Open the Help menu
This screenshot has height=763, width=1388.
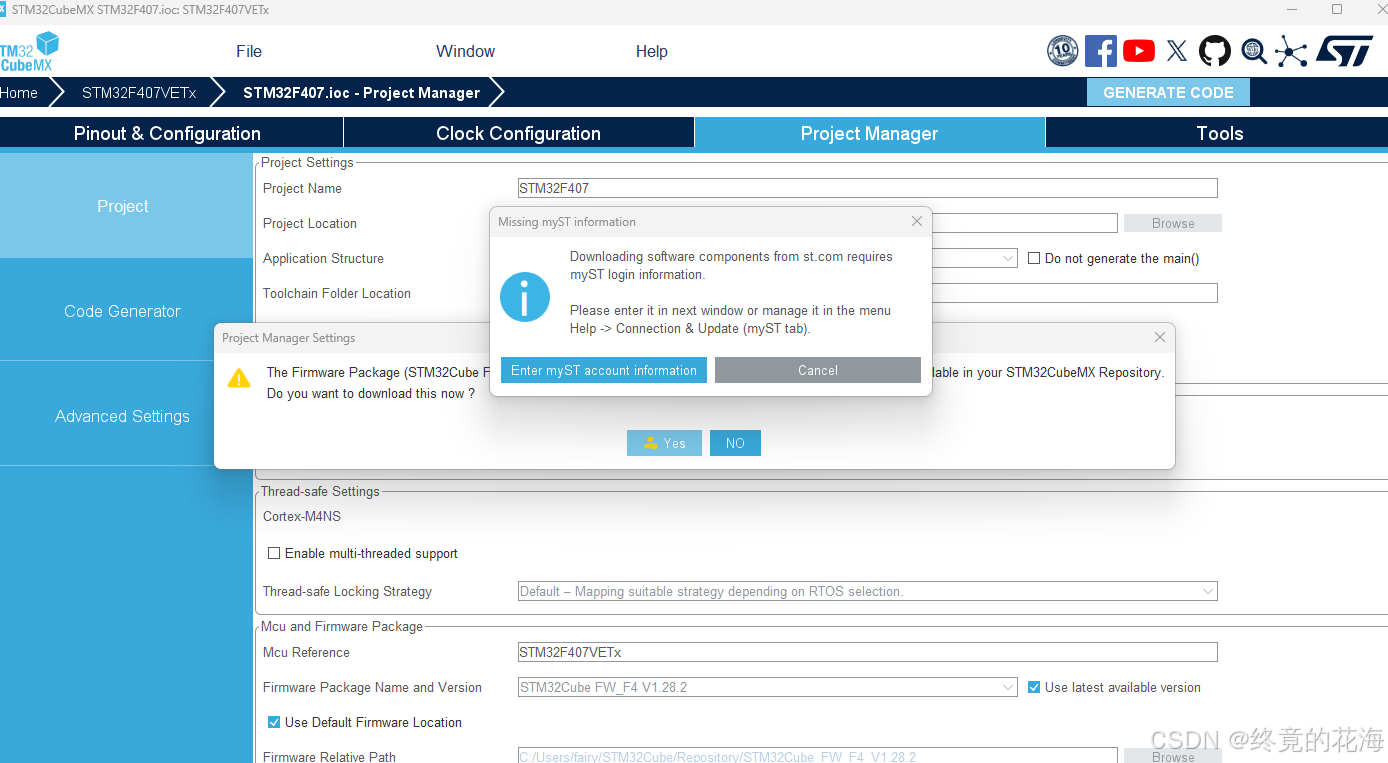coord(651,51)
